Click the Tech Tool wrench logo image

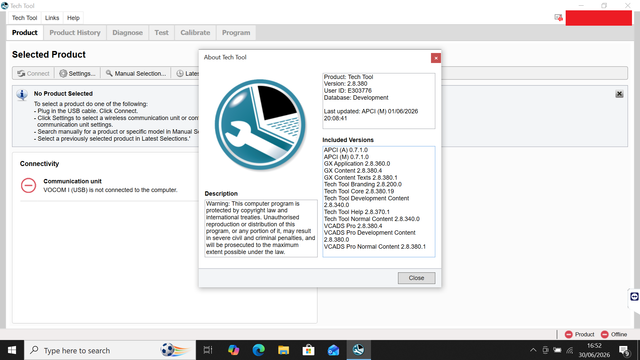(x=260, y=124)
